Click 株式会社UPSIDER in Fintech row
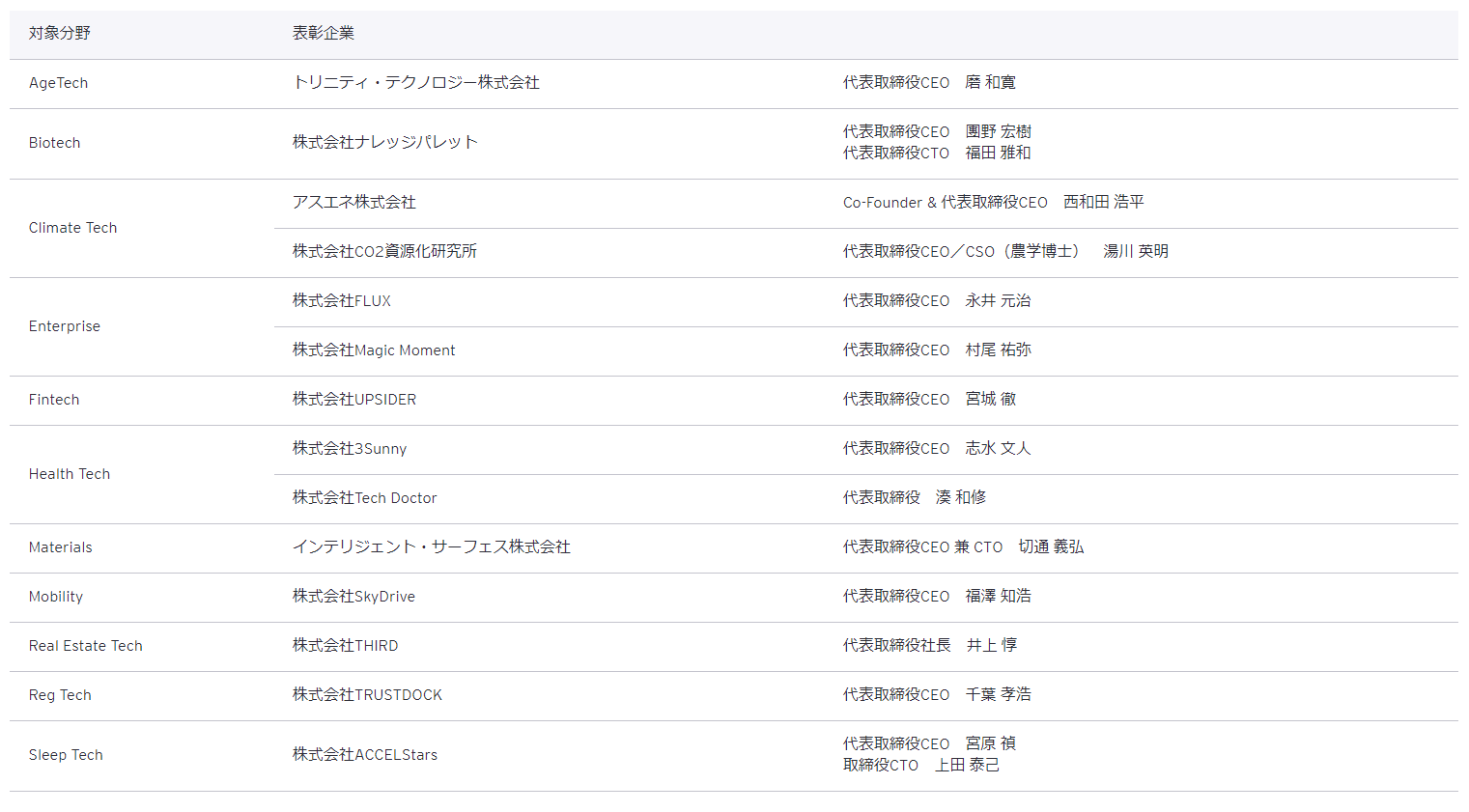Image resolution: width=1469 pixels, height=812 pixels. (354, 400)
